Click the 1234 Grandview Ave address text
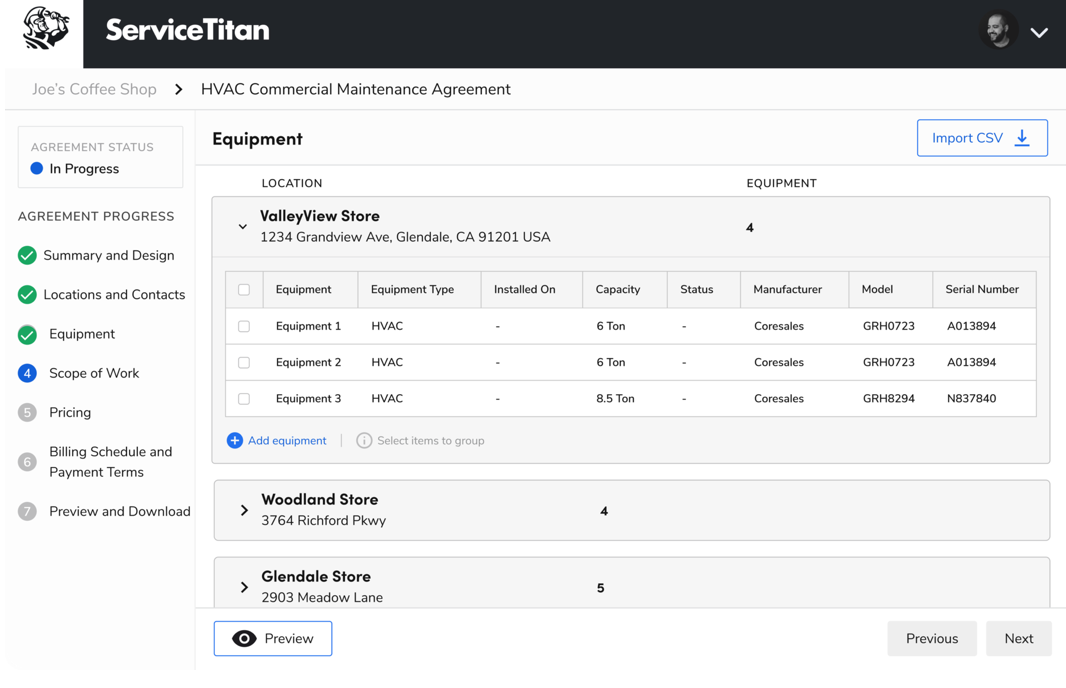 pyautogui.click(x=405, y=237)
